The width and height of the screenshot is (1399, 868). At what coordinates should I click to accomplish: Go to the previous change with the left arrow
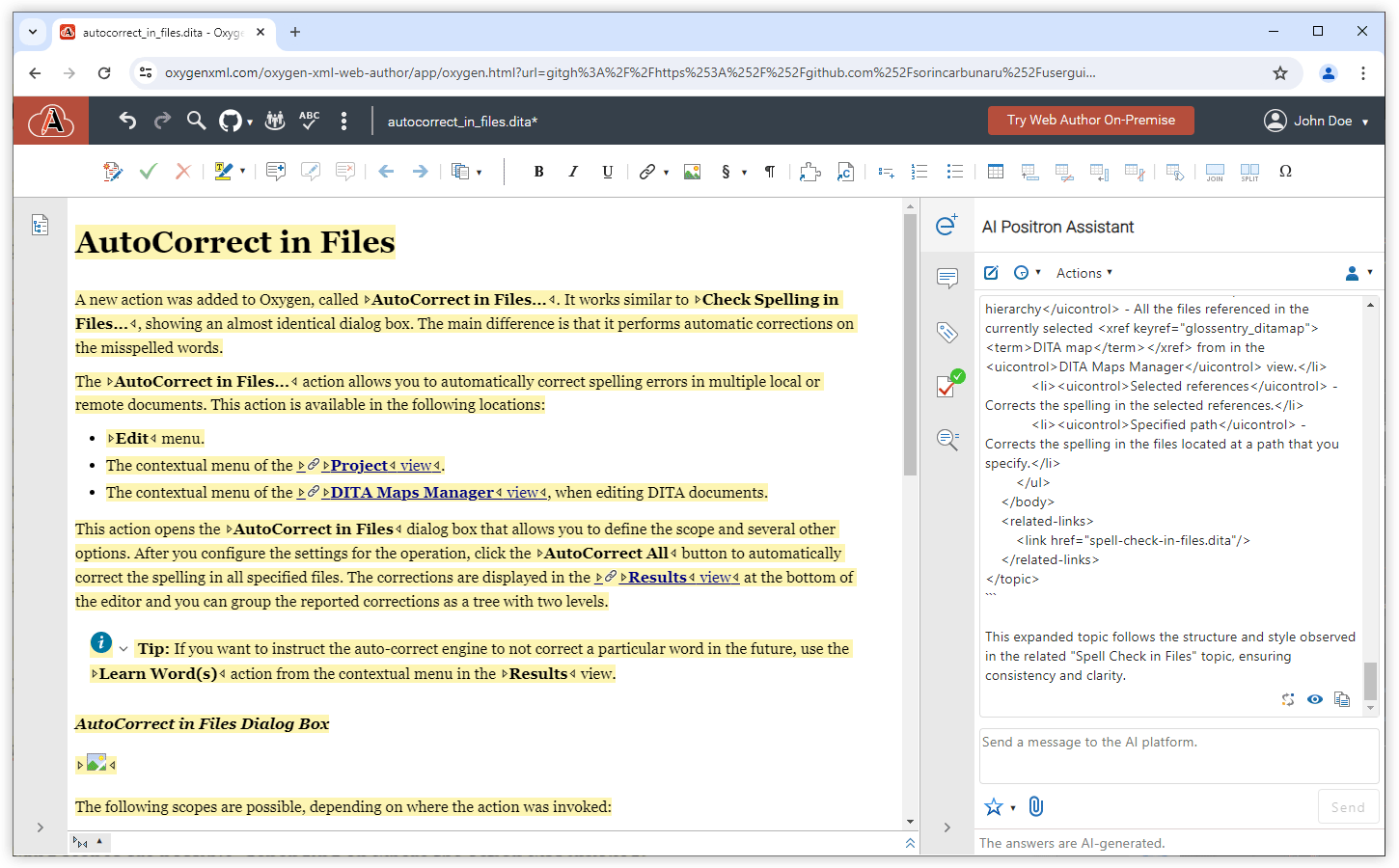pos(386,172)
